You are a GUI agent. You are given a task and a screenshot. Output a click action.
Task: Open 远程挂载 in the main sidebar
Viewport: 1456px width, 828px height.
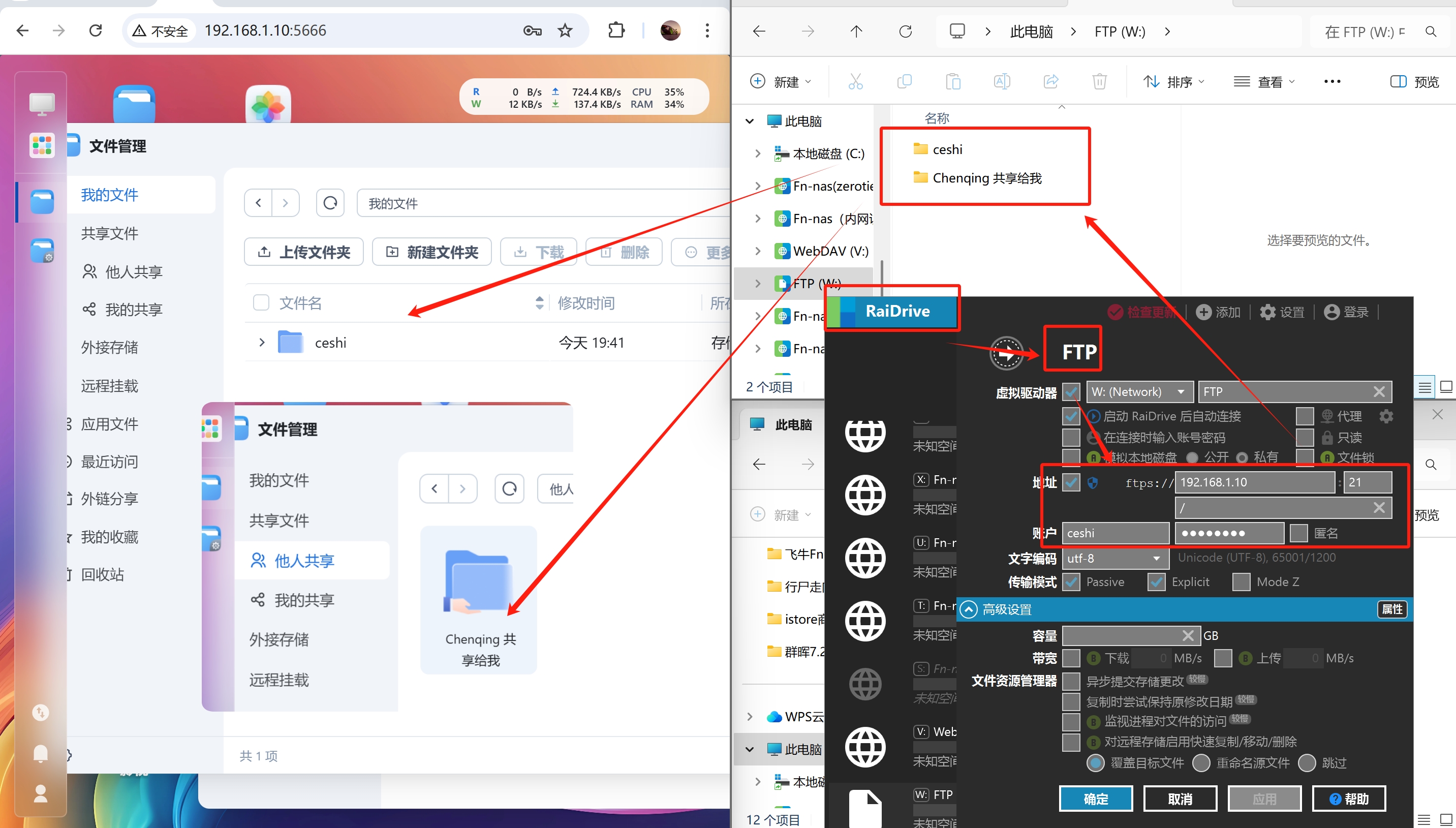tap(109, 386)
